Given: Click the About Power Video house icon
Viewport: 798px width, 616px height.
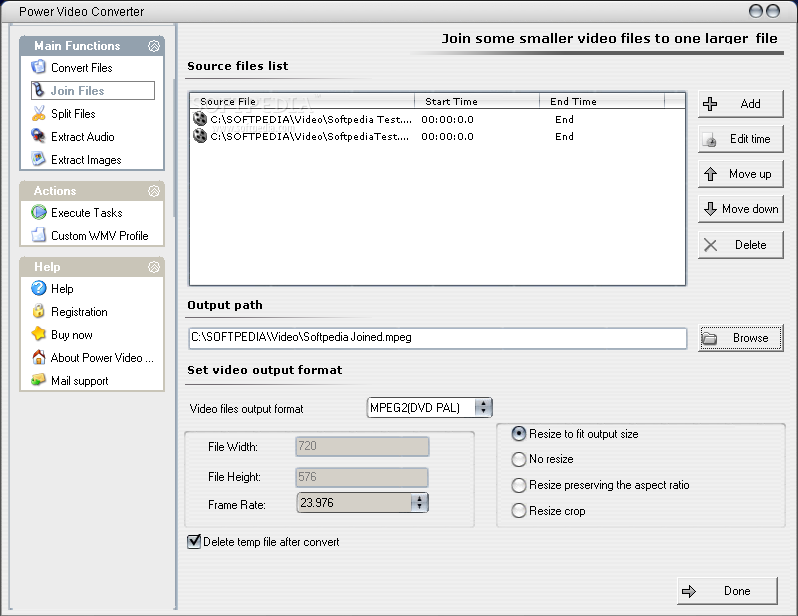Looking at the screenshot, I should [x=39, y=357].
